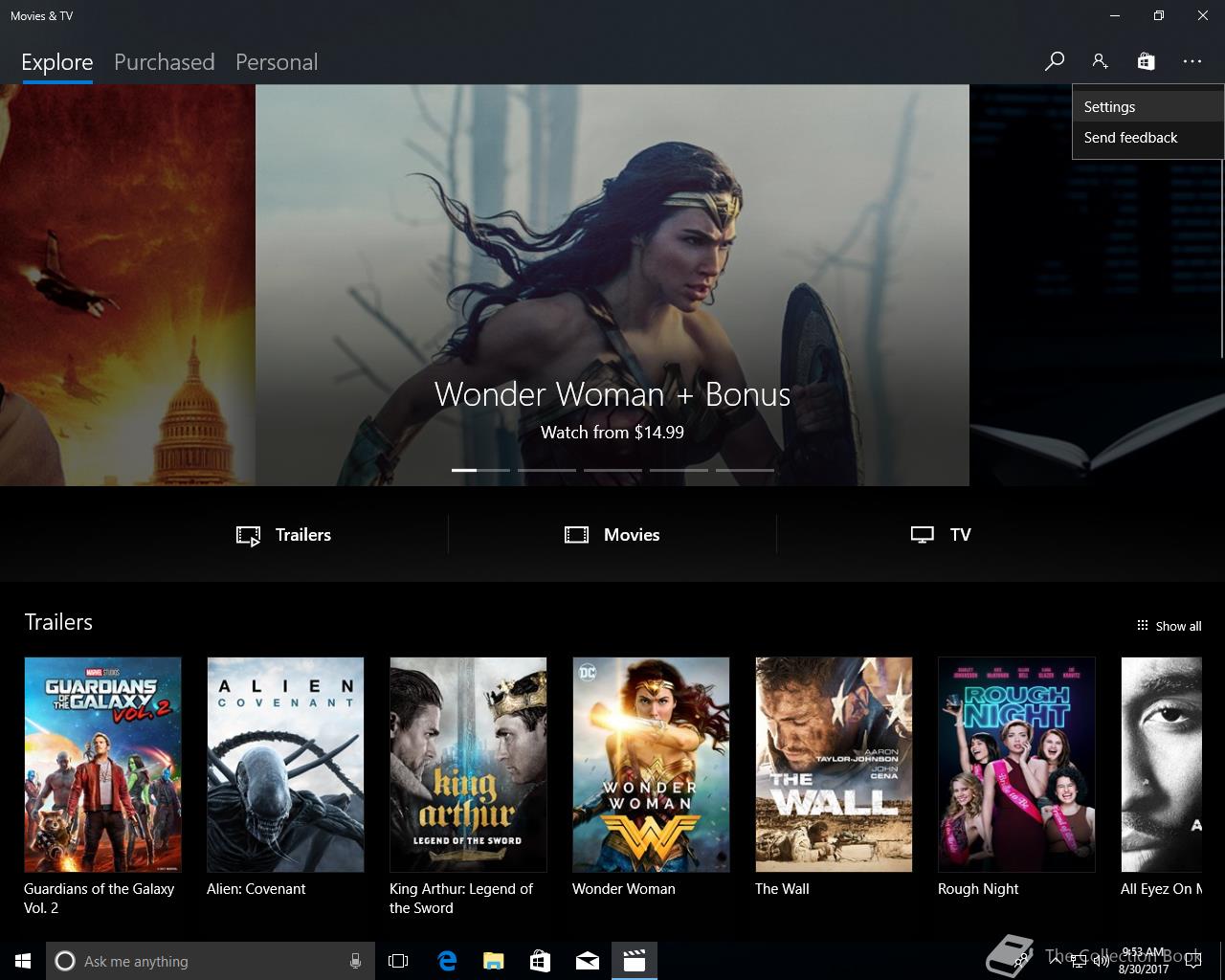Click the Rough Night title text
The image size is (1225, 980).
click(978, 889)
